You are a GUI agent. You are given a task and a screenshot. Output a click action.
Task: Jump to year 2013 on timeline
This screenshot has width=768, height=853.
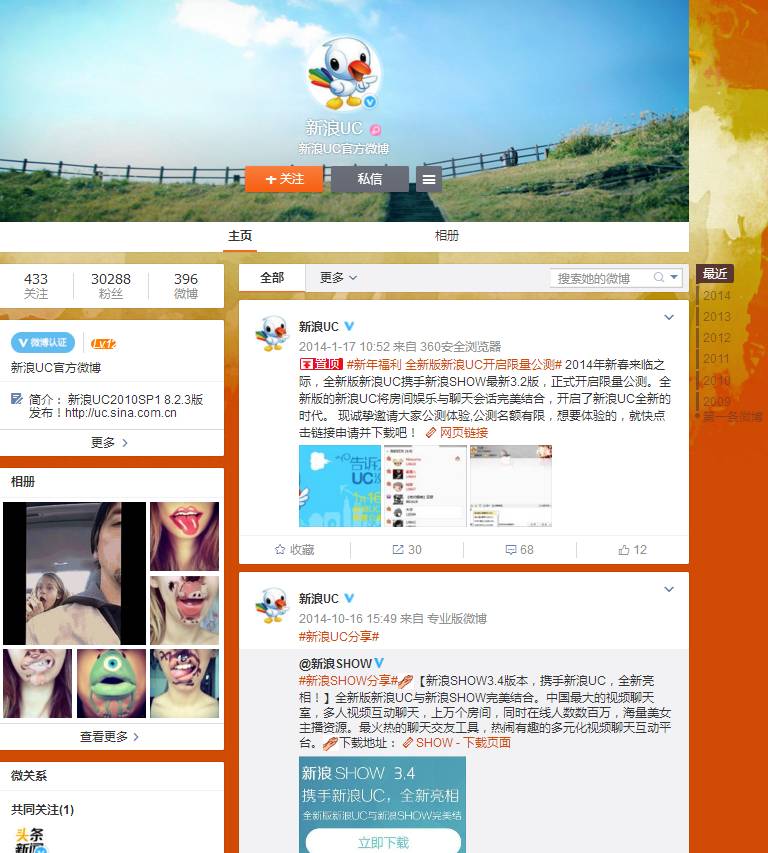pos(716,317)
